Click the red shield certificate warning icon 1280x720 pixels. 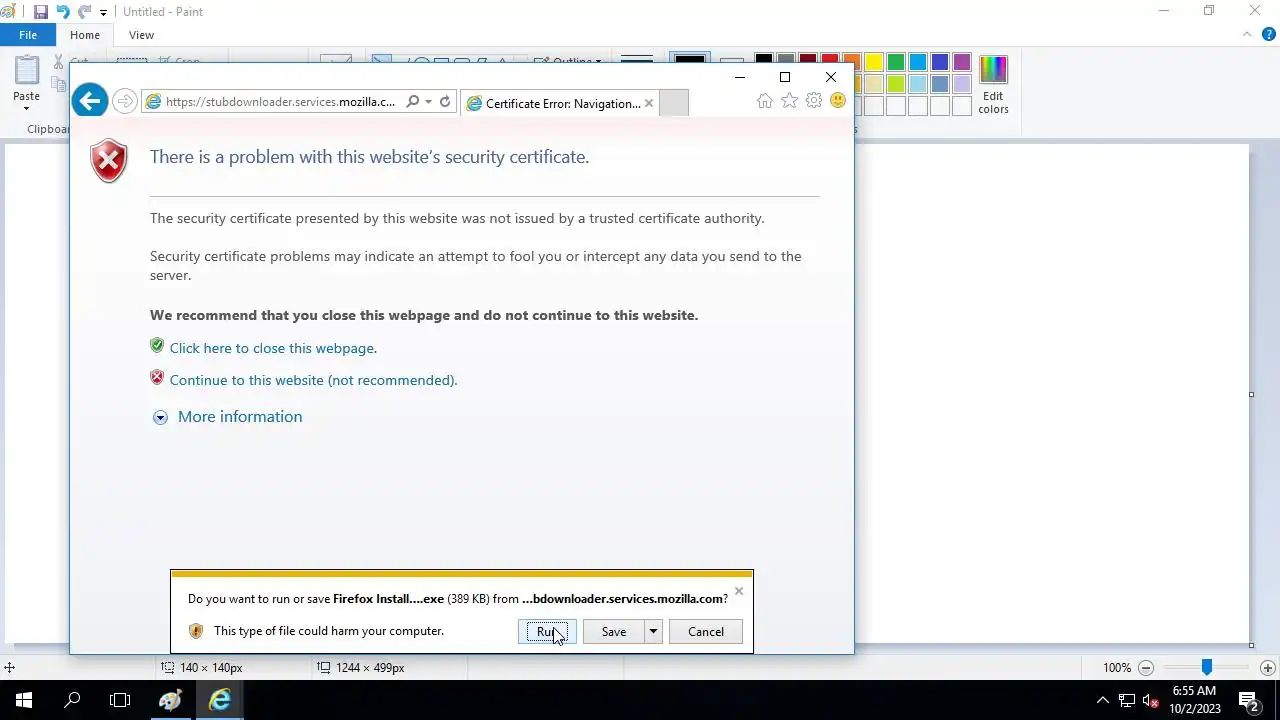coord(109,160)
